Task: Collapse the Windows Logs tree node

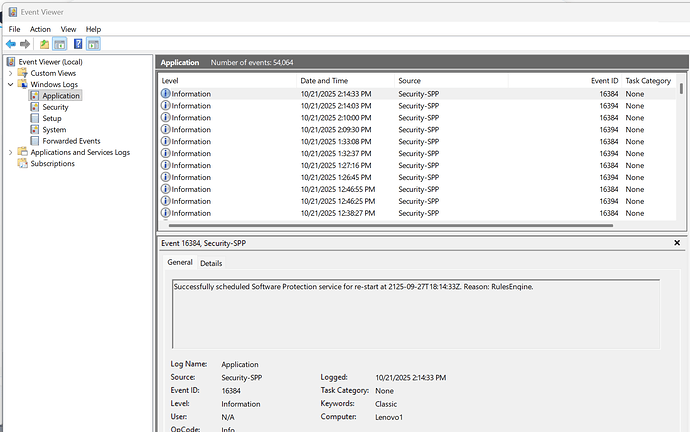Action: [x=11, y=84]
